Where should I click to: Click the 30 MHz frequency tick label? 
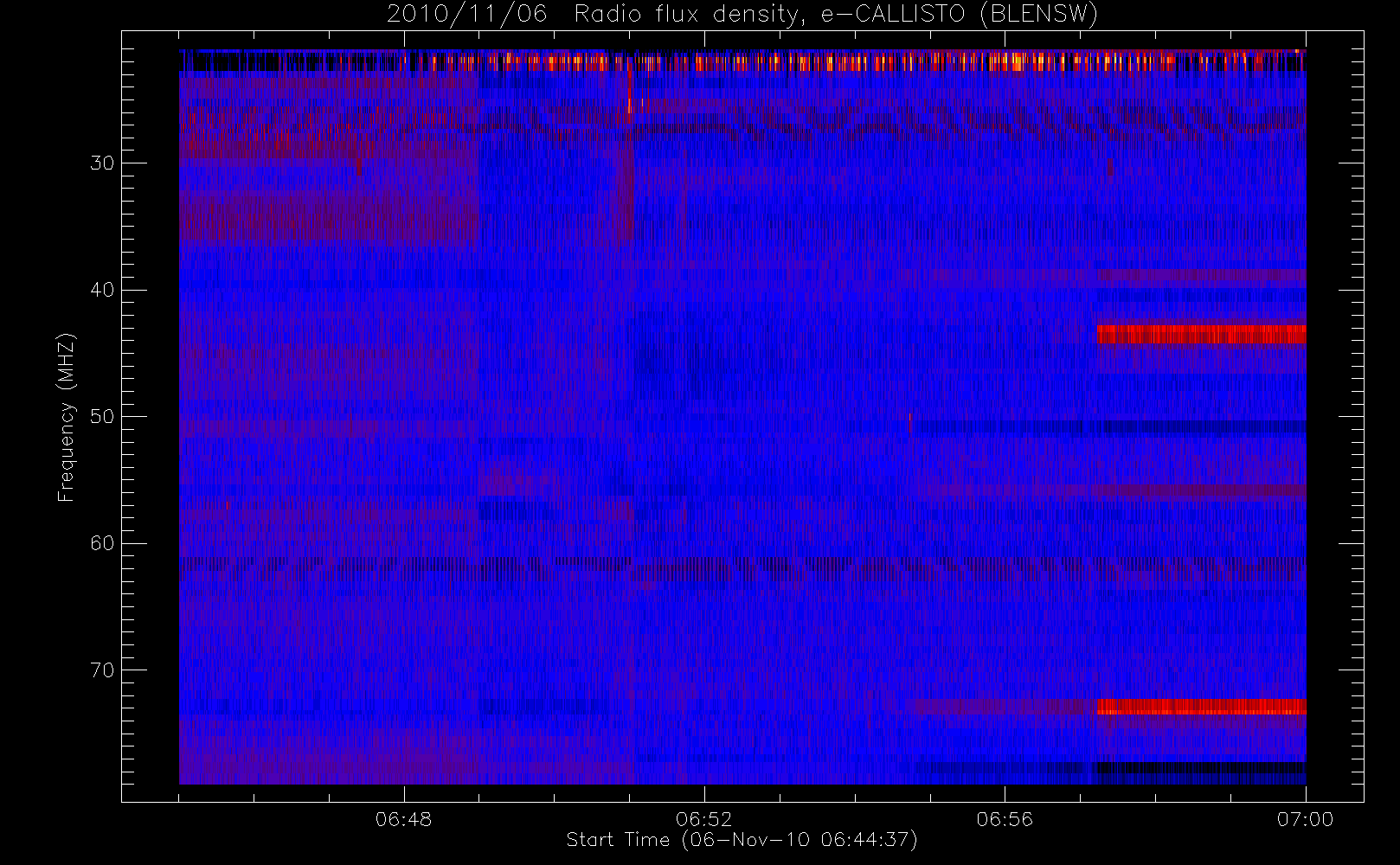pos(102,163)
